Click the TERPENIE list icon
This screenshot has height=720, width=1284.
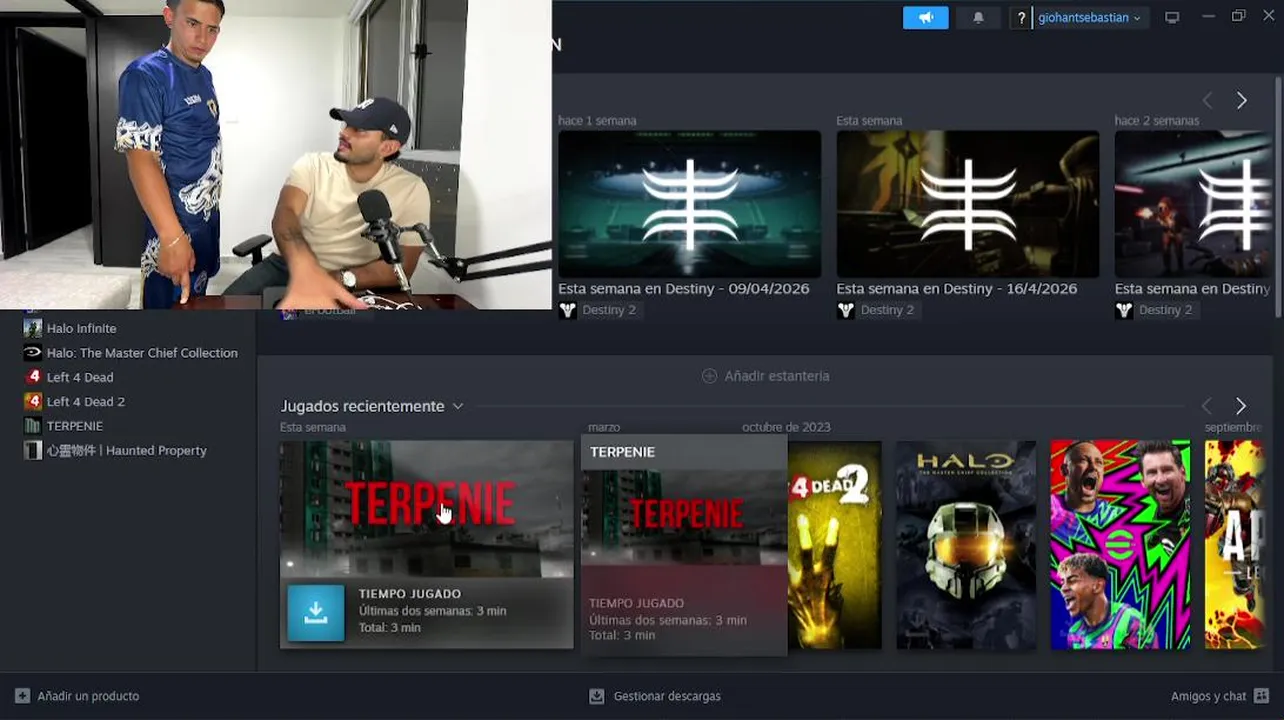[x=33, y=426]
